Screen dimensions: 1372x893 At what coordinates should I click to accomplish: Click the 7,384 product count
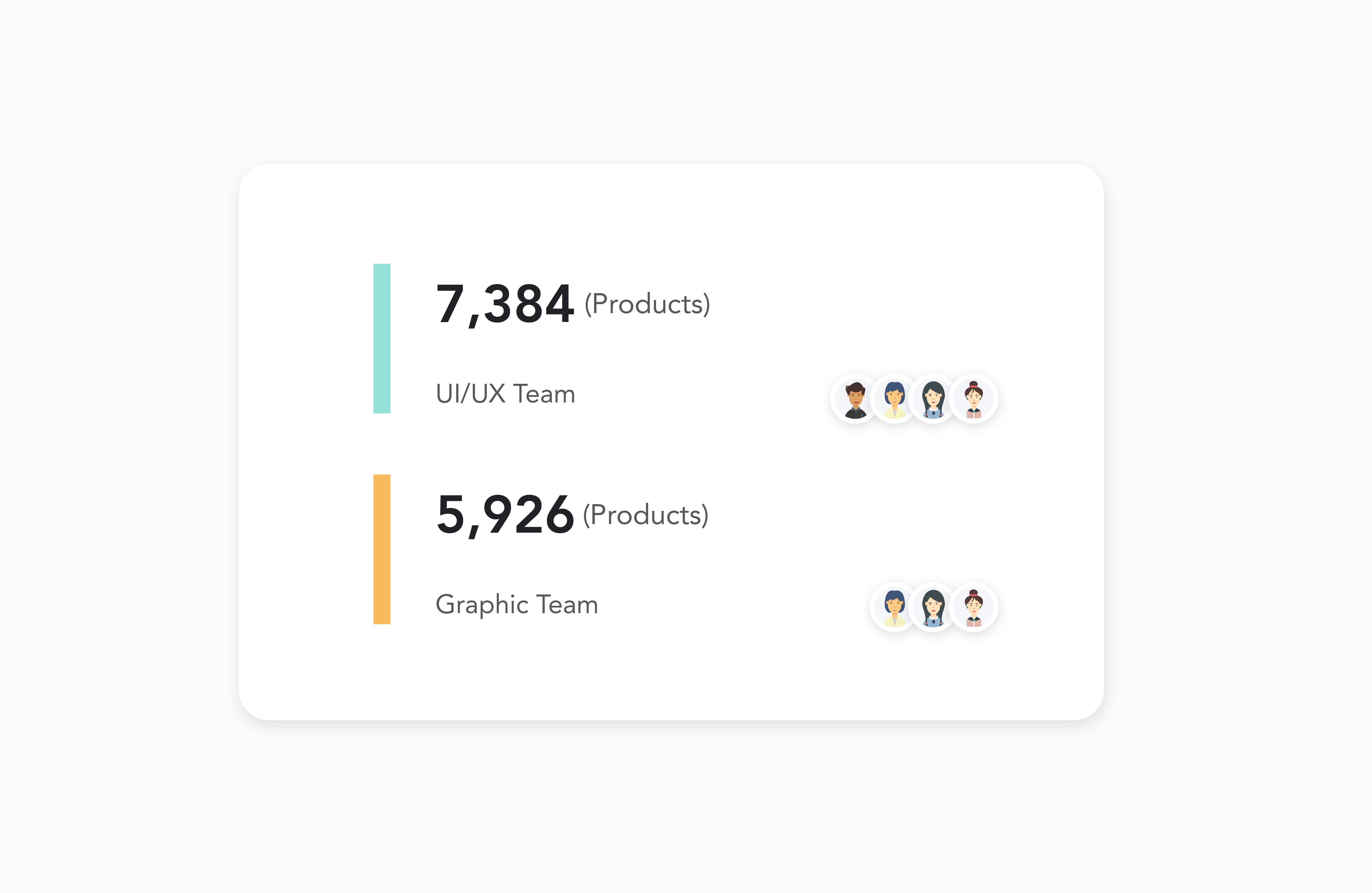[x=504, y=304]
